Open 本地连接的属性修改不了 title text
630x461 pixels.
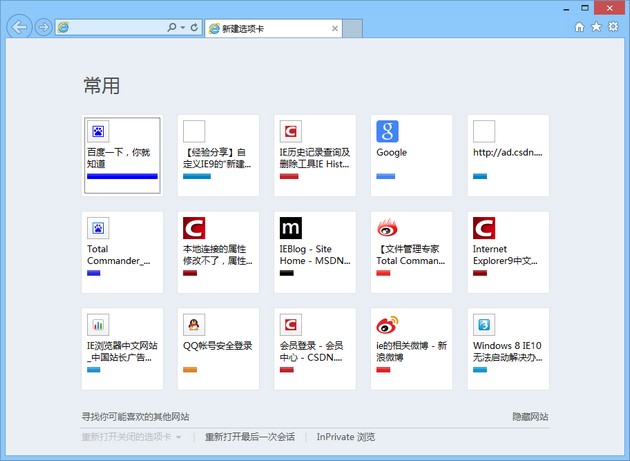[218, 255]
